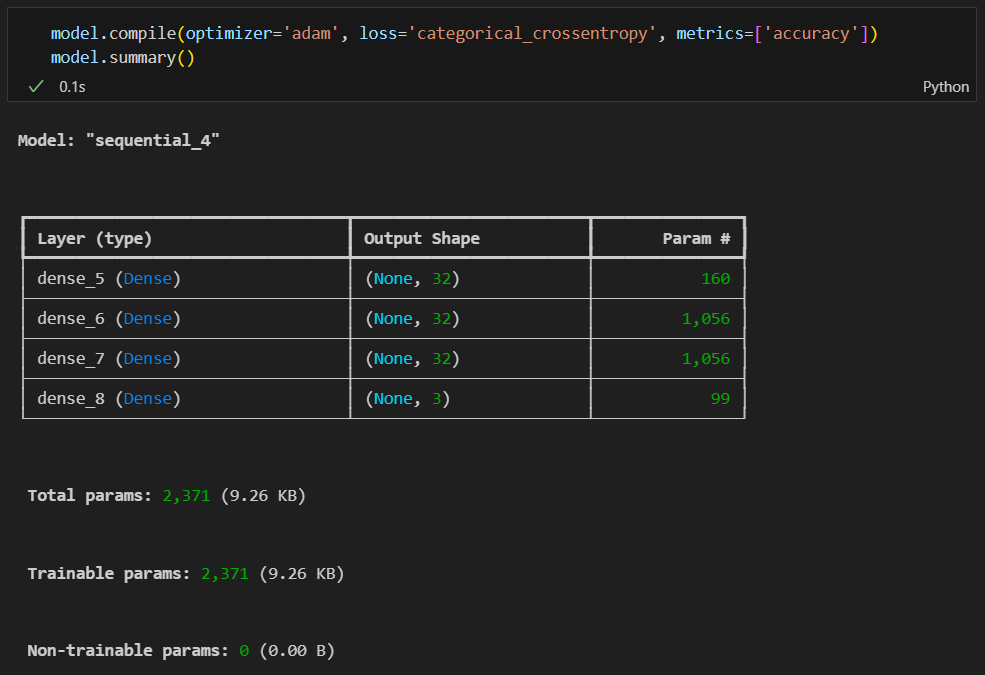Click the Param # column header
This screenshot has height=675, width=985.
point(696,239)
